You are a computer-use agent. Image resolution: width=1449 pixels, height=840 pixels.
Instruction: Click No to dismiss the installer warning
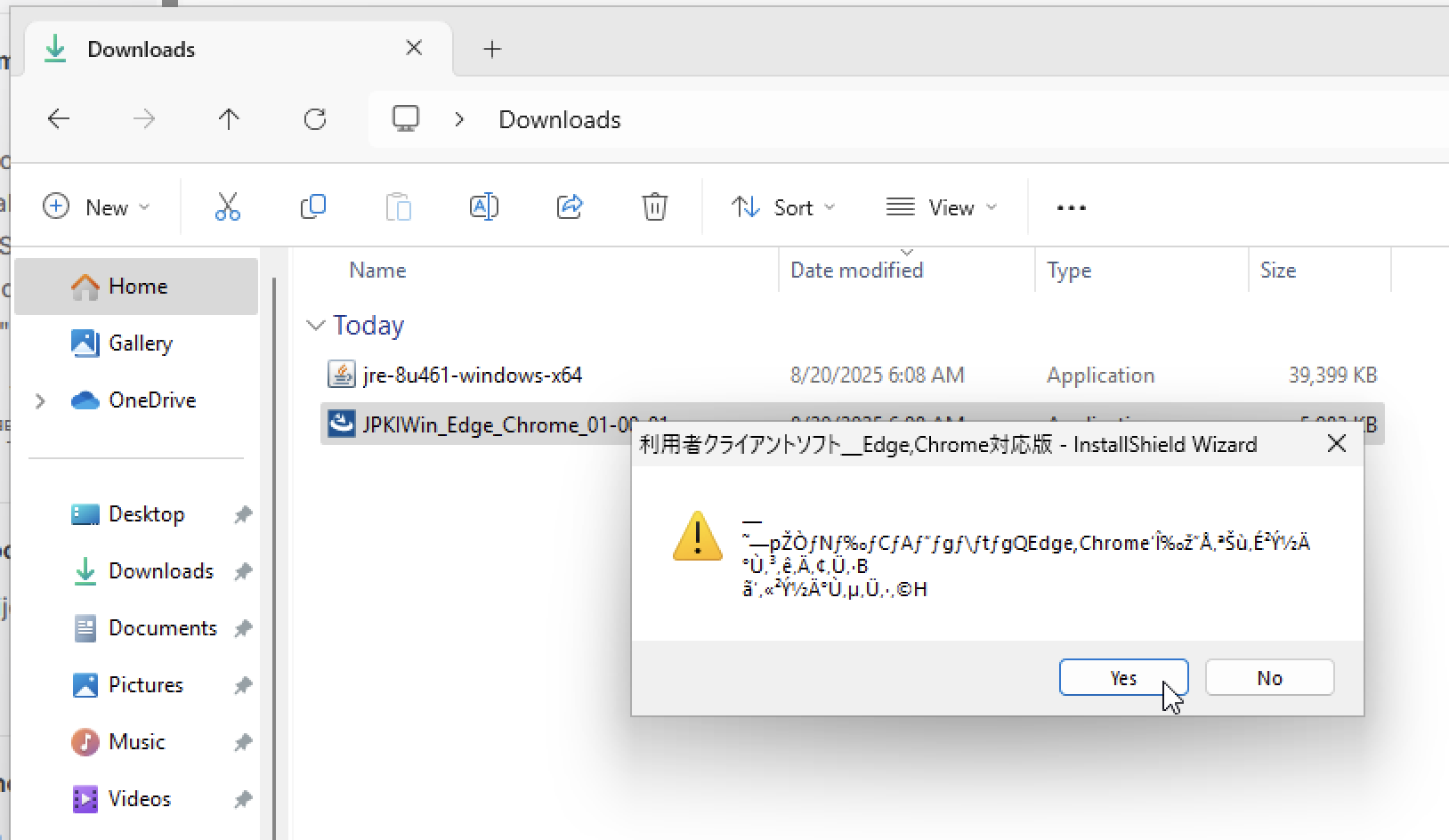(1269, 677)
